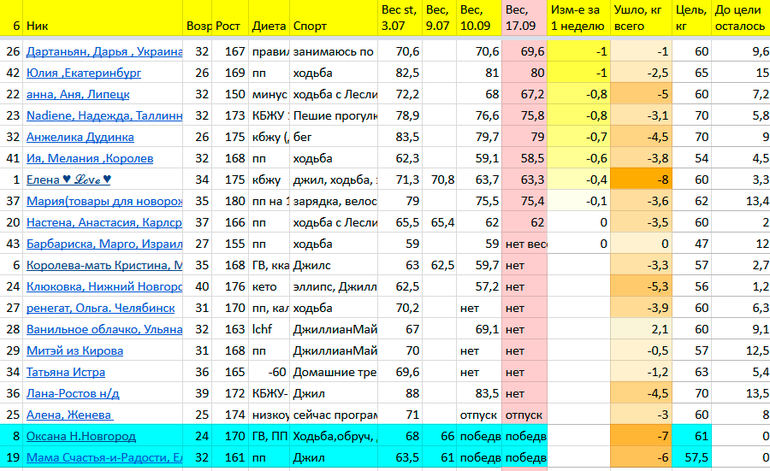Open the Митэй из Кирова link
This screenshot has width=770, height=471.
[75, 351]
